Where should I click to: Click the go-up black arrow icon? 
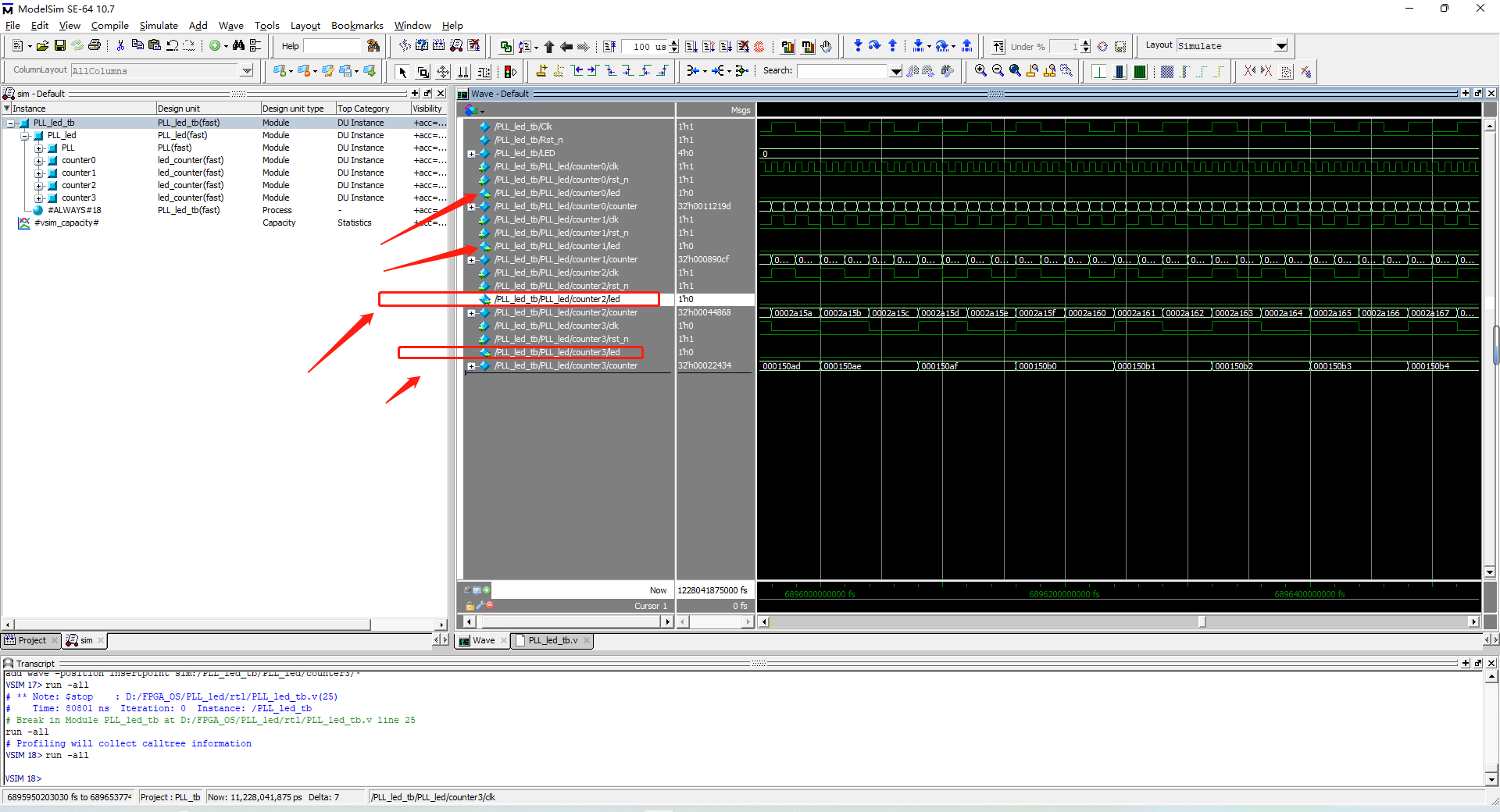549,47
